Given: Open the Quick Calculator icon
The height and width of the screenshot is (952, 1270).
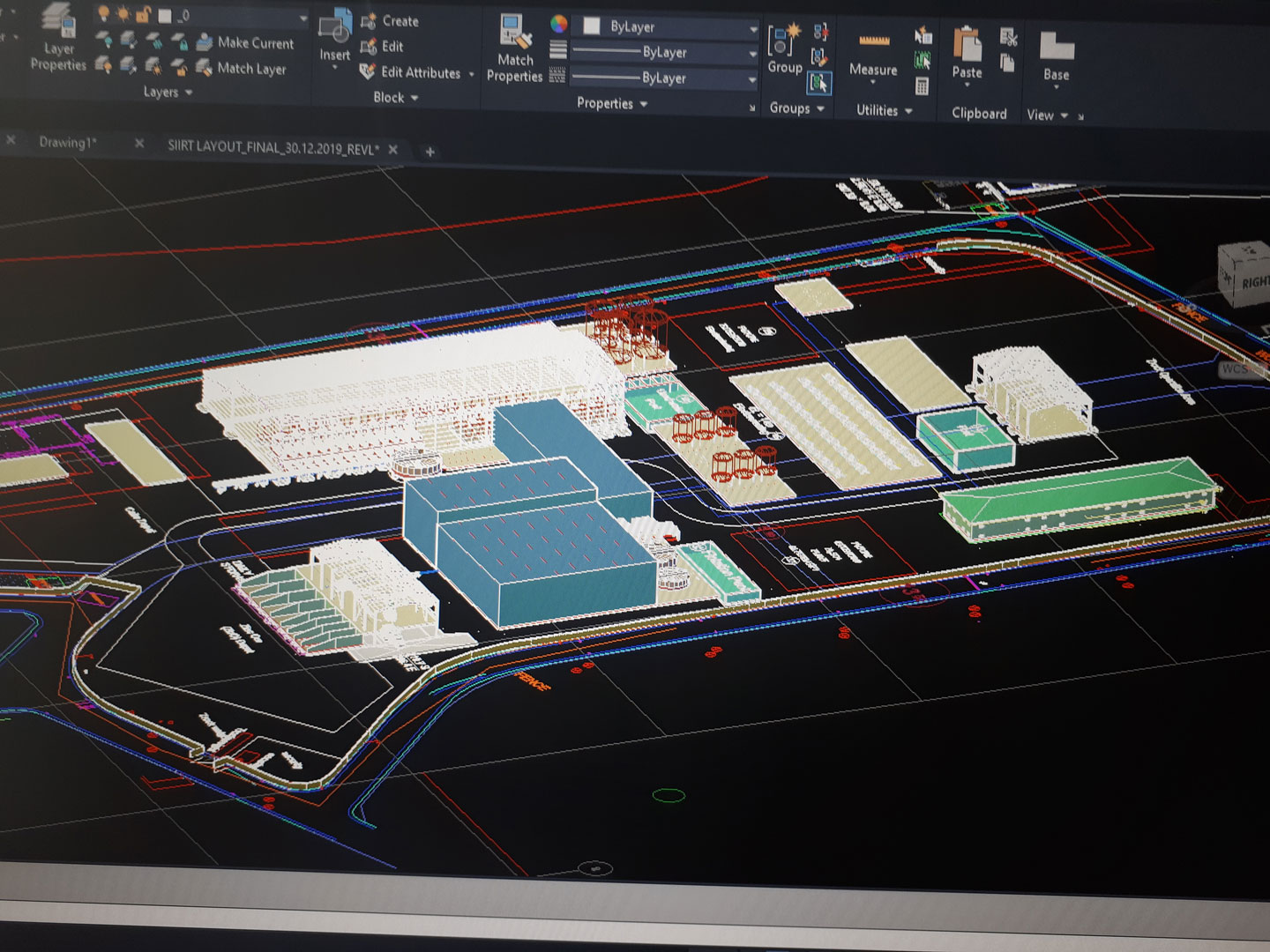Looking at the screenshot, I should (x=922, y=86).
